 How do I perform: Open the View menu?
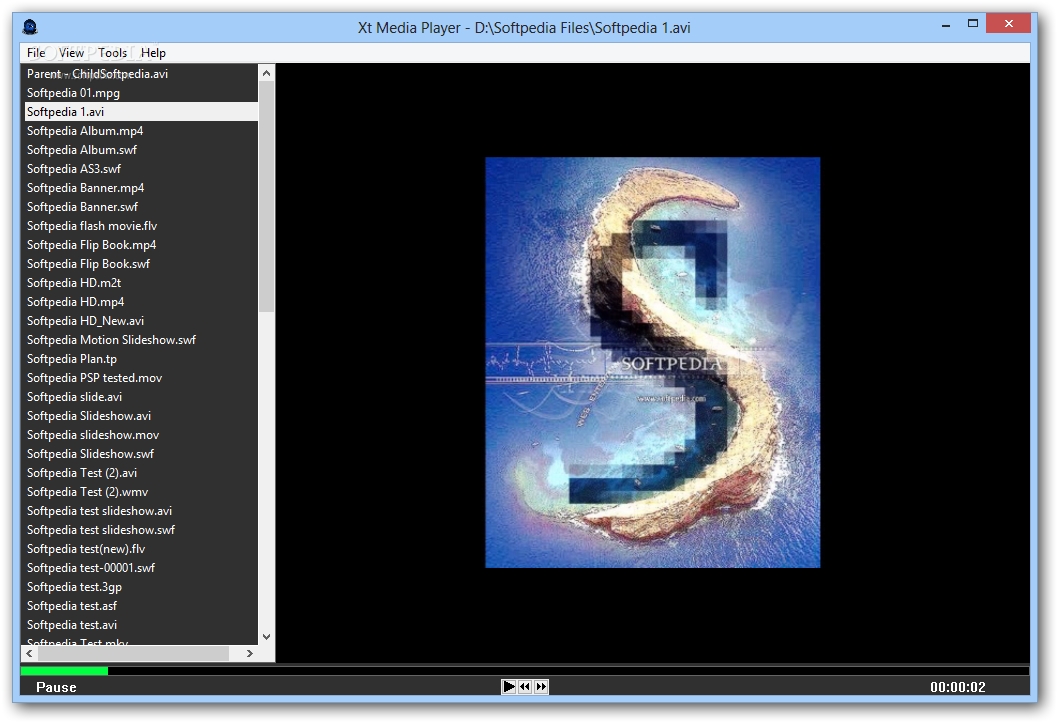[x=71, y=53]
